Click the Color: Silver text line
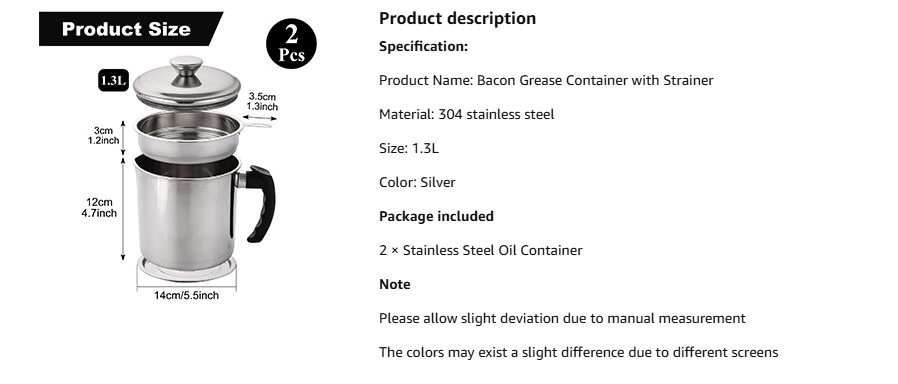The image size is (898, 384). (417, 183)
